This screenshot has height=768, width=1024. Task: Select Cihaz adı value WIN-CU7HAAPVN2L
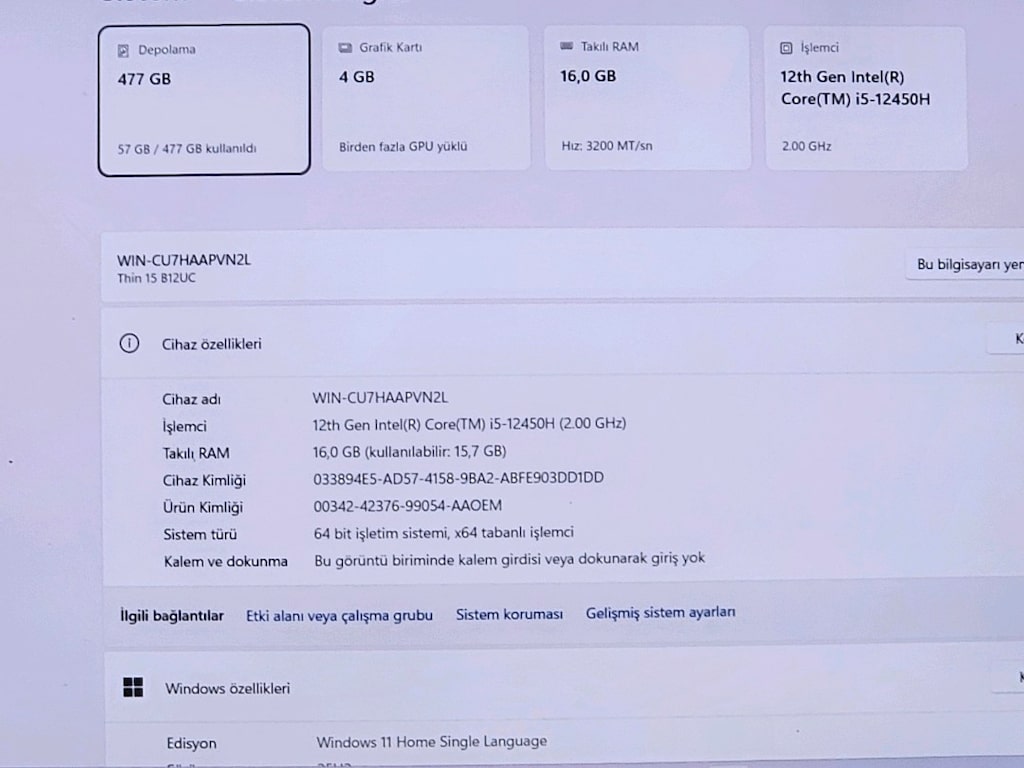380,397
